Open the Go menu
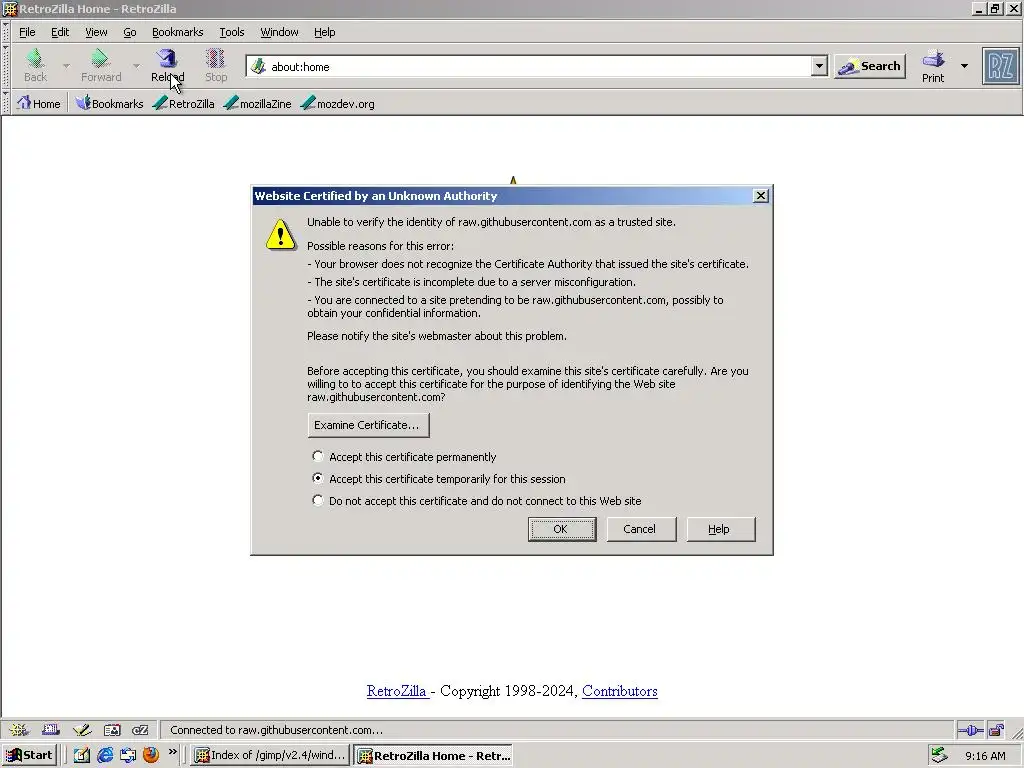 coord(130,32)
